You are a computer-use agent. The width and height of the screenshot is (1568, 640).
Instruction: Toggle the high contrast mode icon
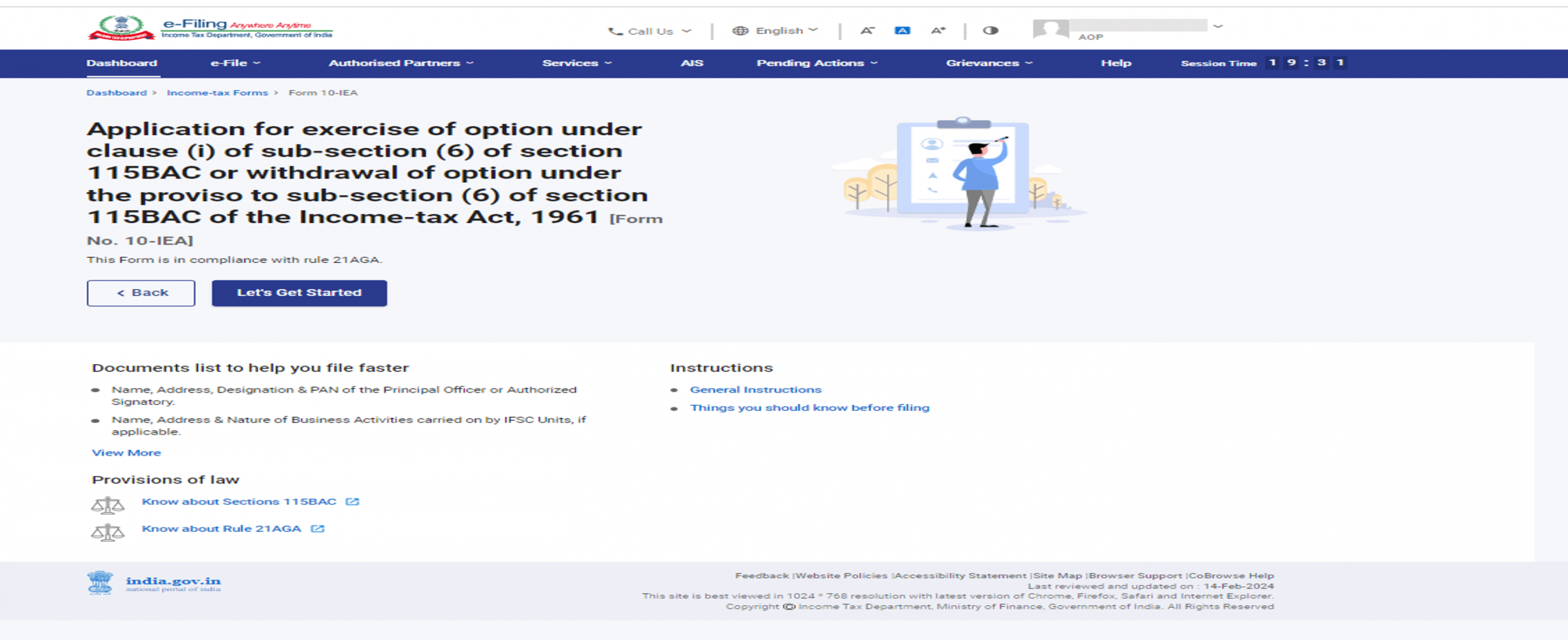(x=990, y=30)
